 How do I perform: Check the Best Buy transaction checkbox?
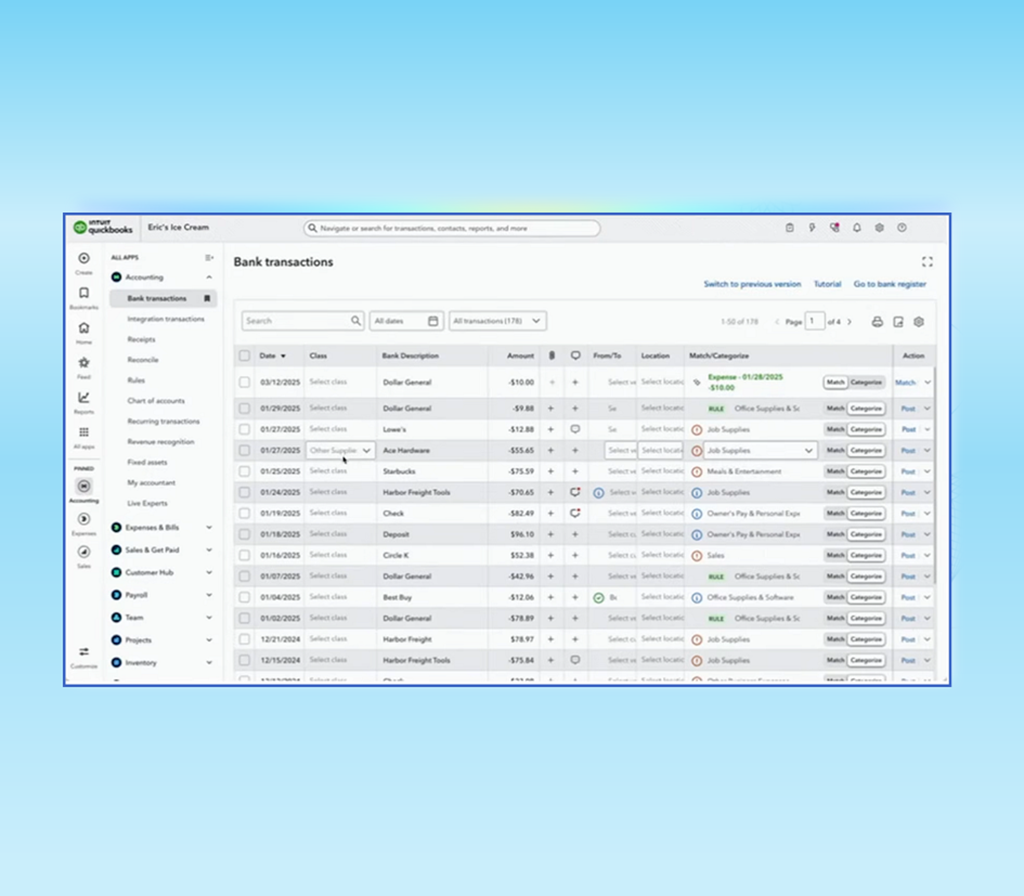pos(244,598)
